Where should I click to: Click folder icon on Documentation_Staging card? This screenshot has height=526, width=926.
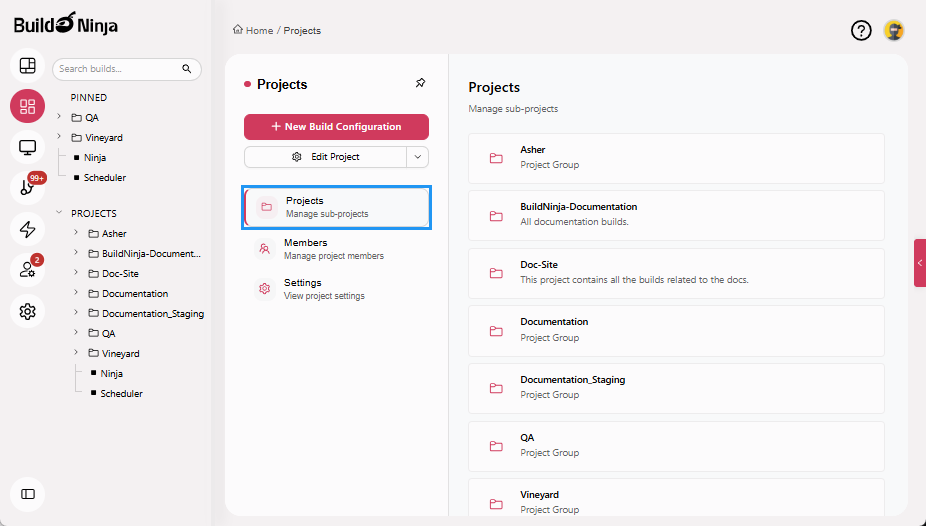(x=496, y=388)
